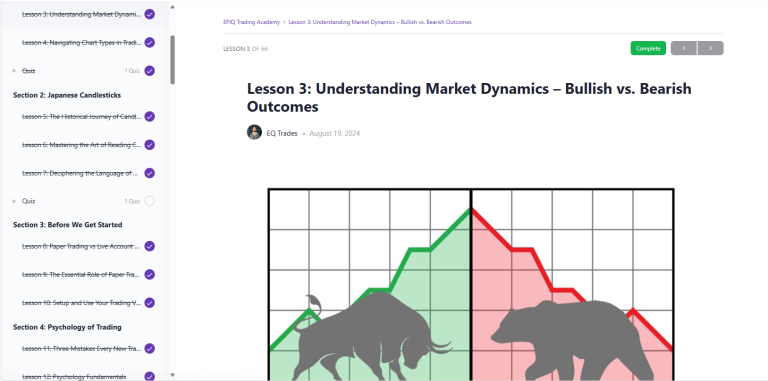Image resolution: width=768 pixels, height=381 pixels.
Task: Click the sidebar scroll up arrow
Action: tap(172, 6)
